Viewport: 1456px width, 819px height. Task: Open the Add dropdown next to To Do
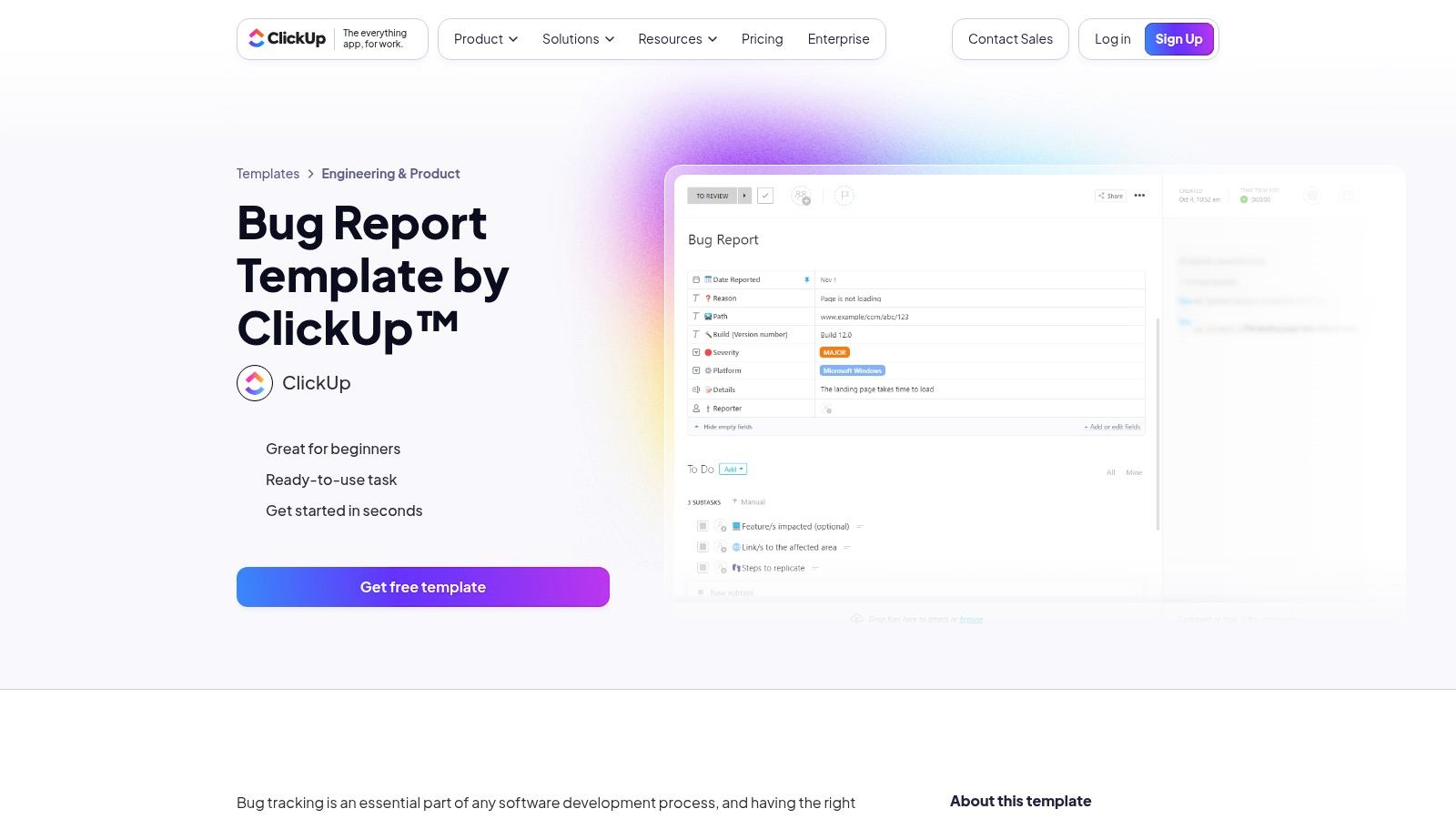click(x=733, y=469)
